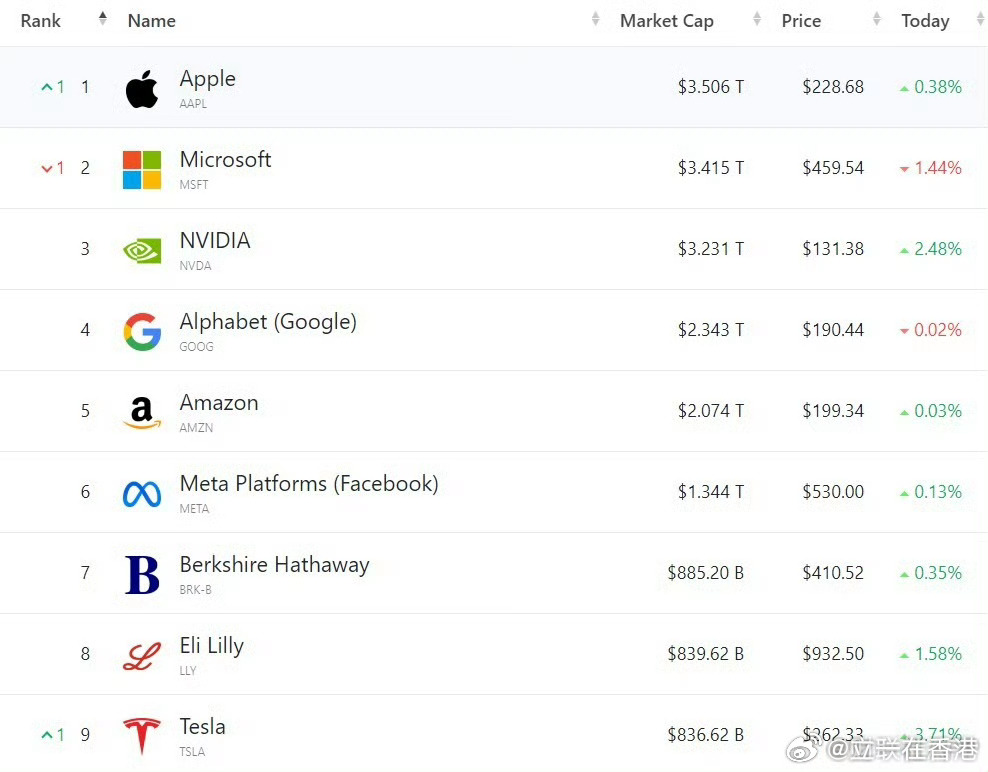
Task: Open the Alphabet (Google) company link
Action: 268,322
